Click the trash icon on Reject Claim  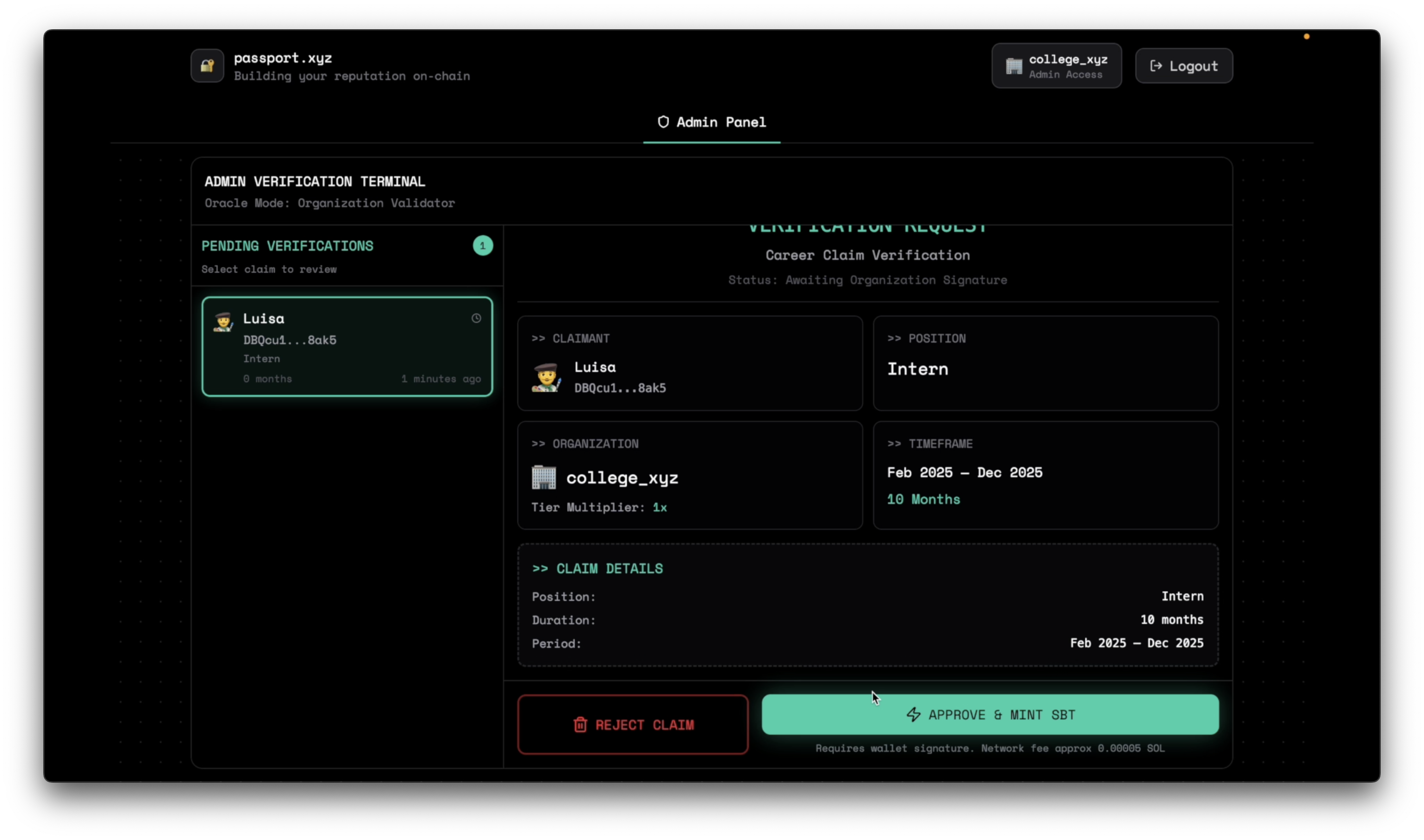(x=580, y=724)
